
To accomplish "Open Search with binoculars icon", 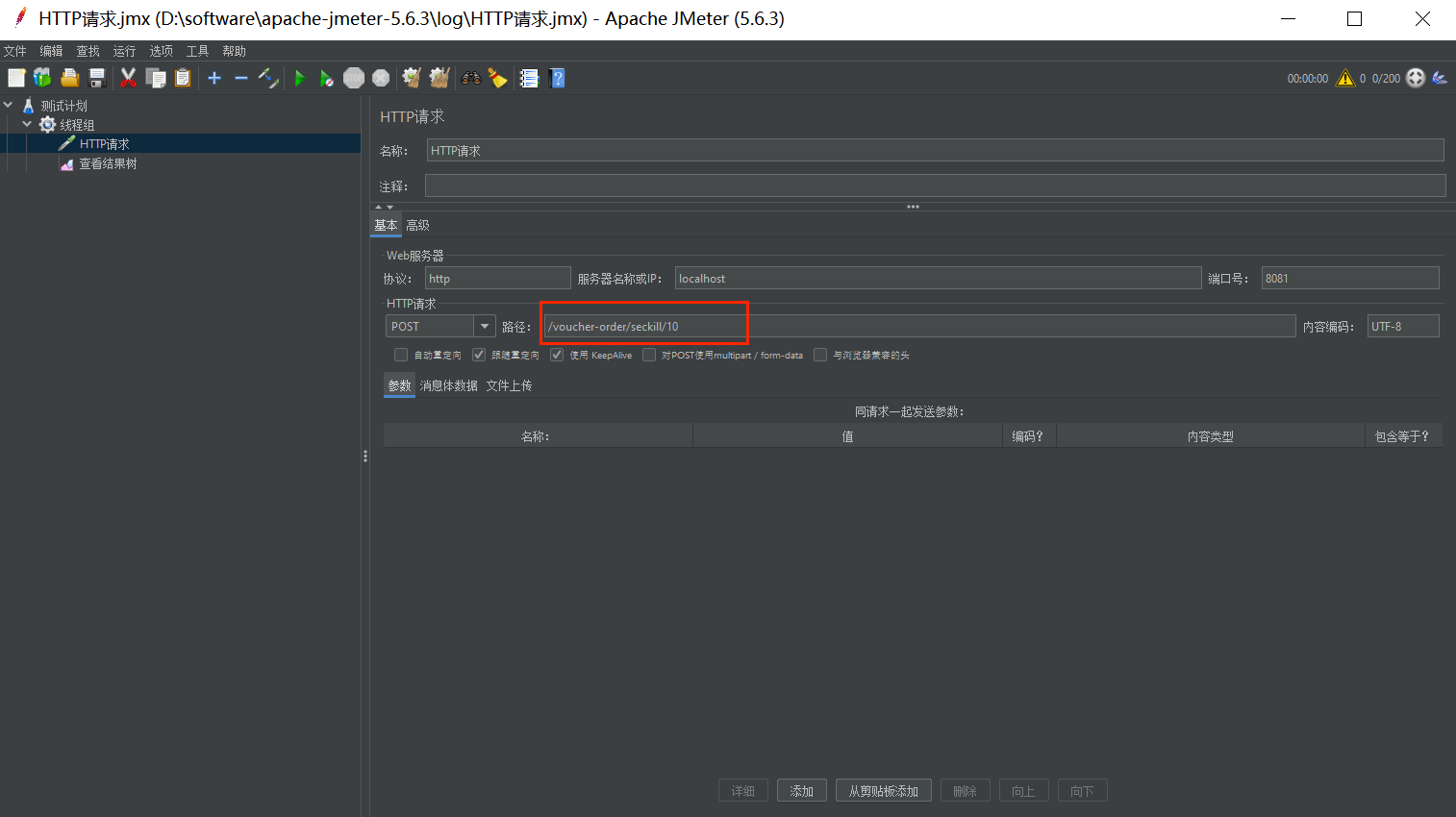I will [471, 78].
